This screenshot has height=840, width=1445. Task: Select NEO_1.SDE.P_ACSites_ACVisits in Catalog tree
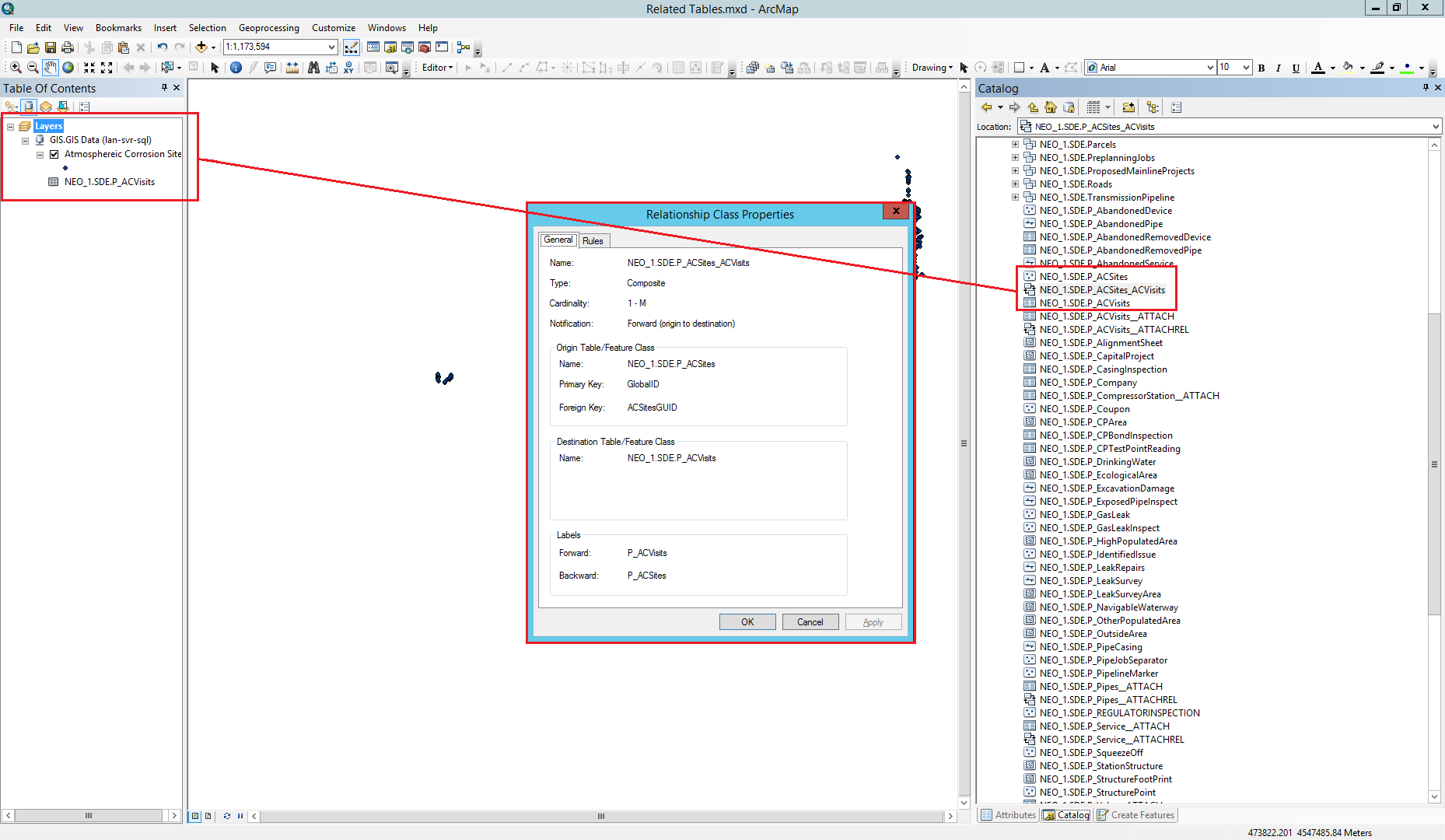(1102, 289)
